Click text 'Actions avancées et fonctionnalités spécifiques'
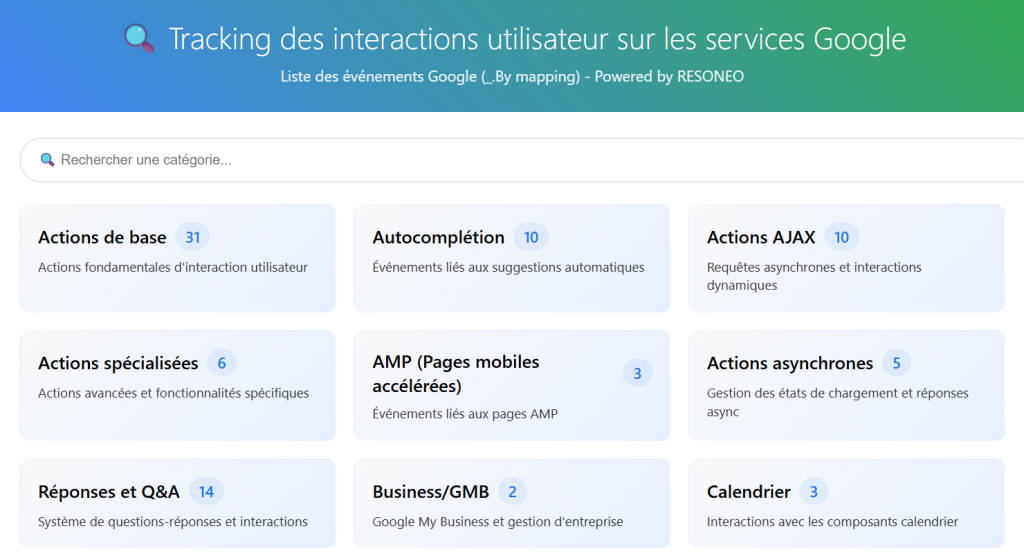 tap(174, 393)
